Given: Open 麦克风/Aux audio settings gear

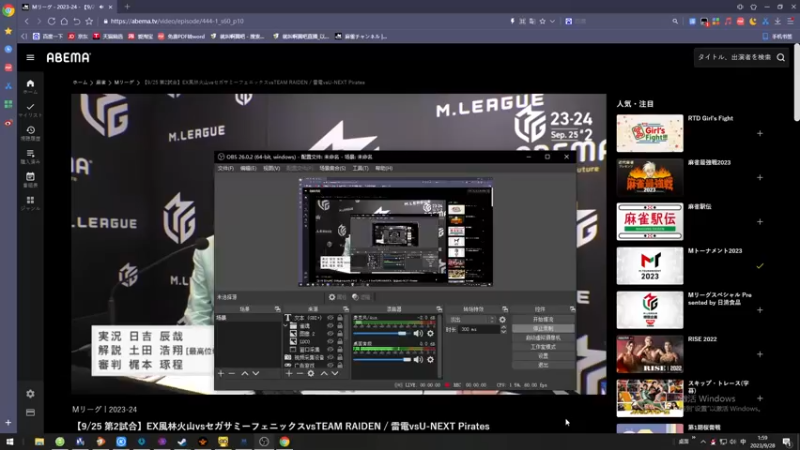Looking at the screenshot, I should 431,333.
